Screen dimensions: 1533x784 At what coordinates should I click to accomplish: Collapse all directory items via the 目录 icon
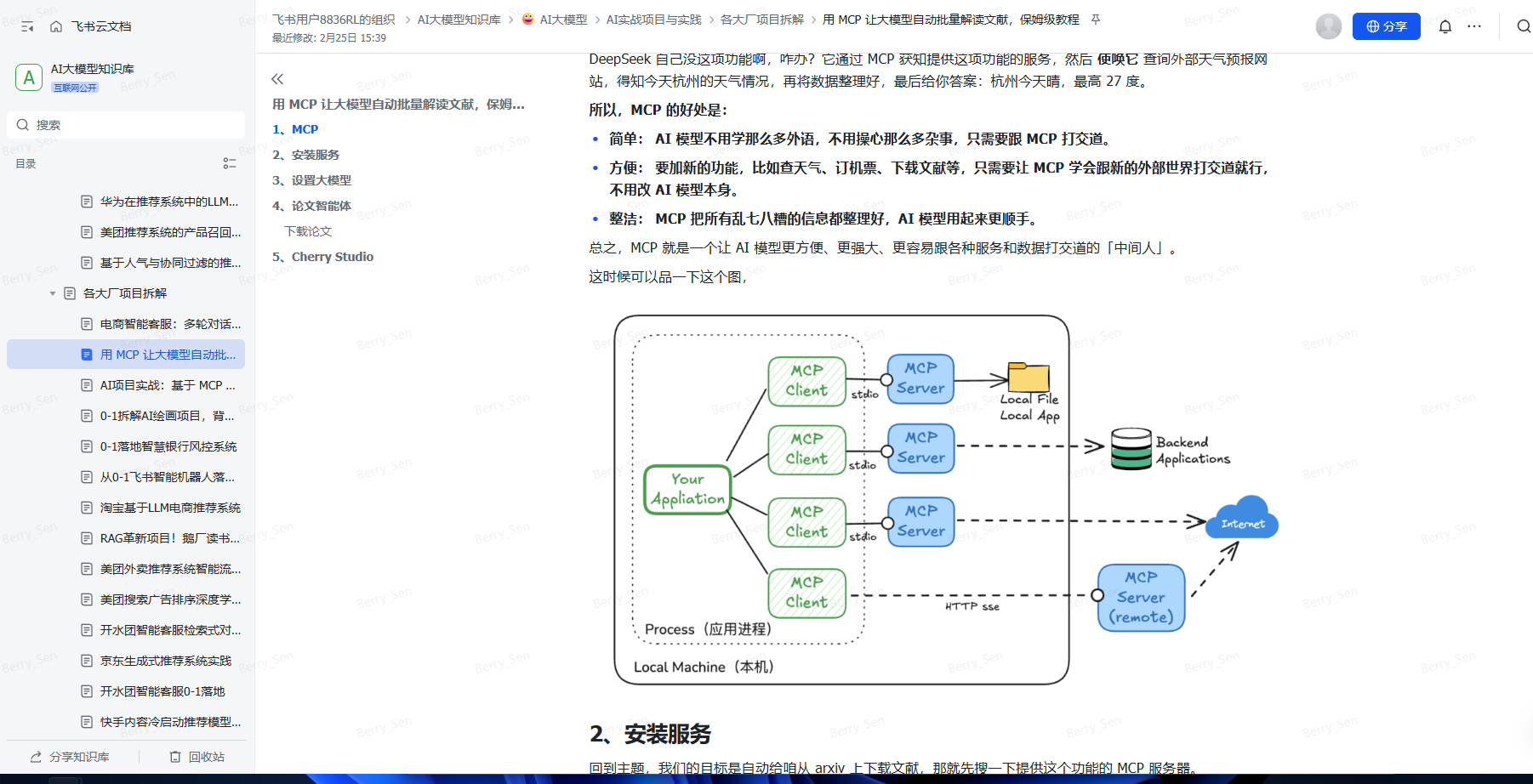click(x=230, y=163)
